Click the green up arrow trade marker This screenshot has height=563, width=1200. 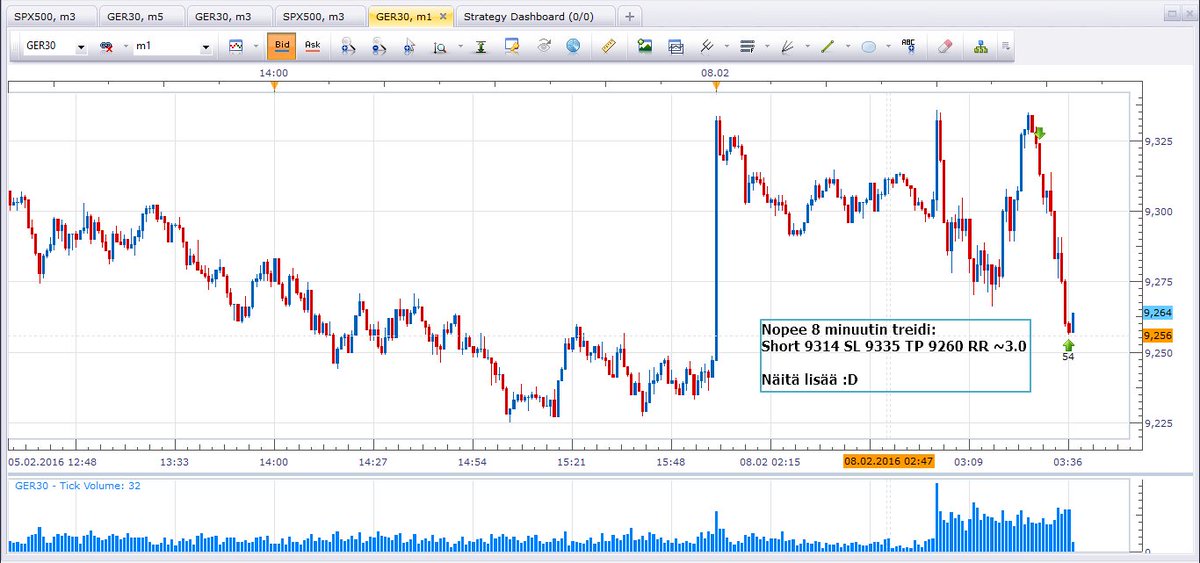pyautogui.click(x=1068, y=346)
